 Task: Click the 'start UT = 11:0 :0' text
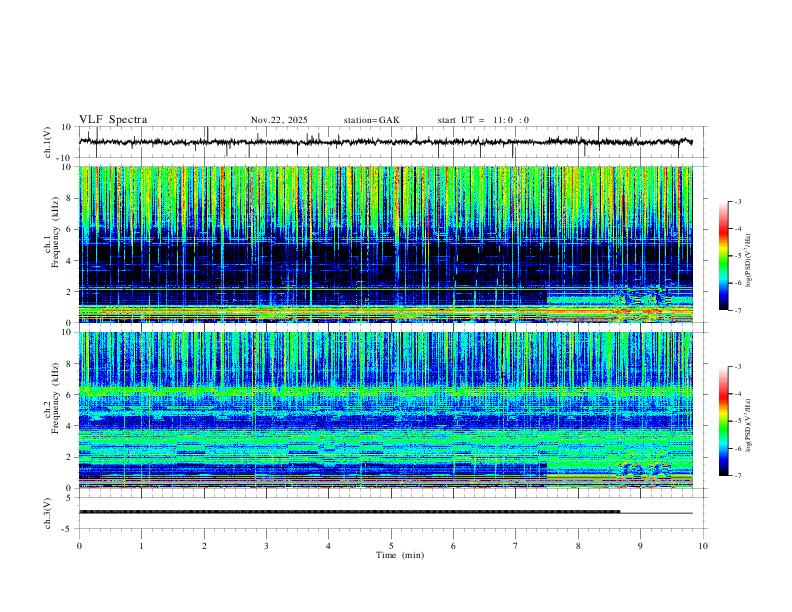[x=483, y=120]
